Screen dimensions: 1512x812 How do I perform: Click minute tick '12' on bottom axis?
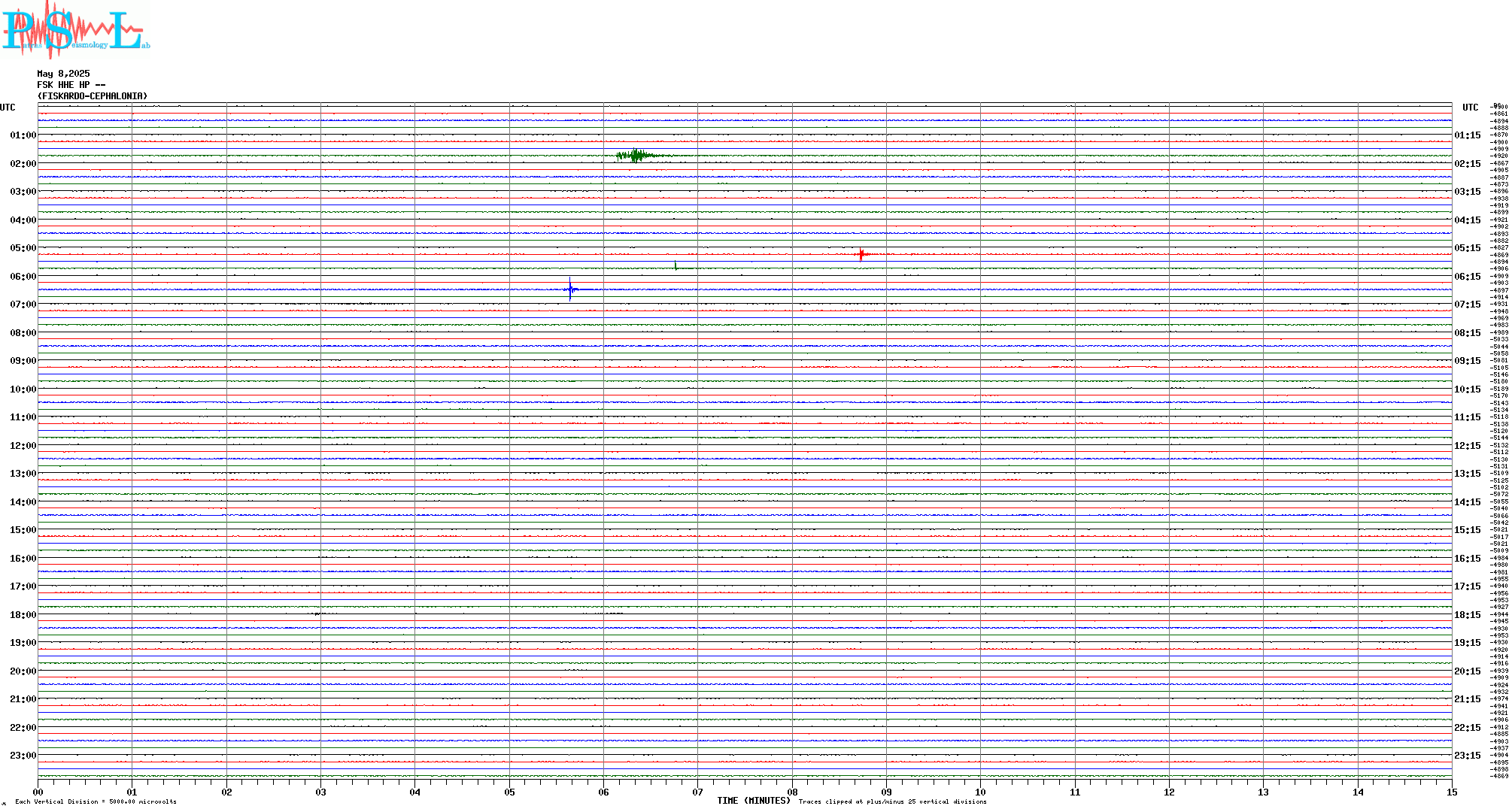1169,792
